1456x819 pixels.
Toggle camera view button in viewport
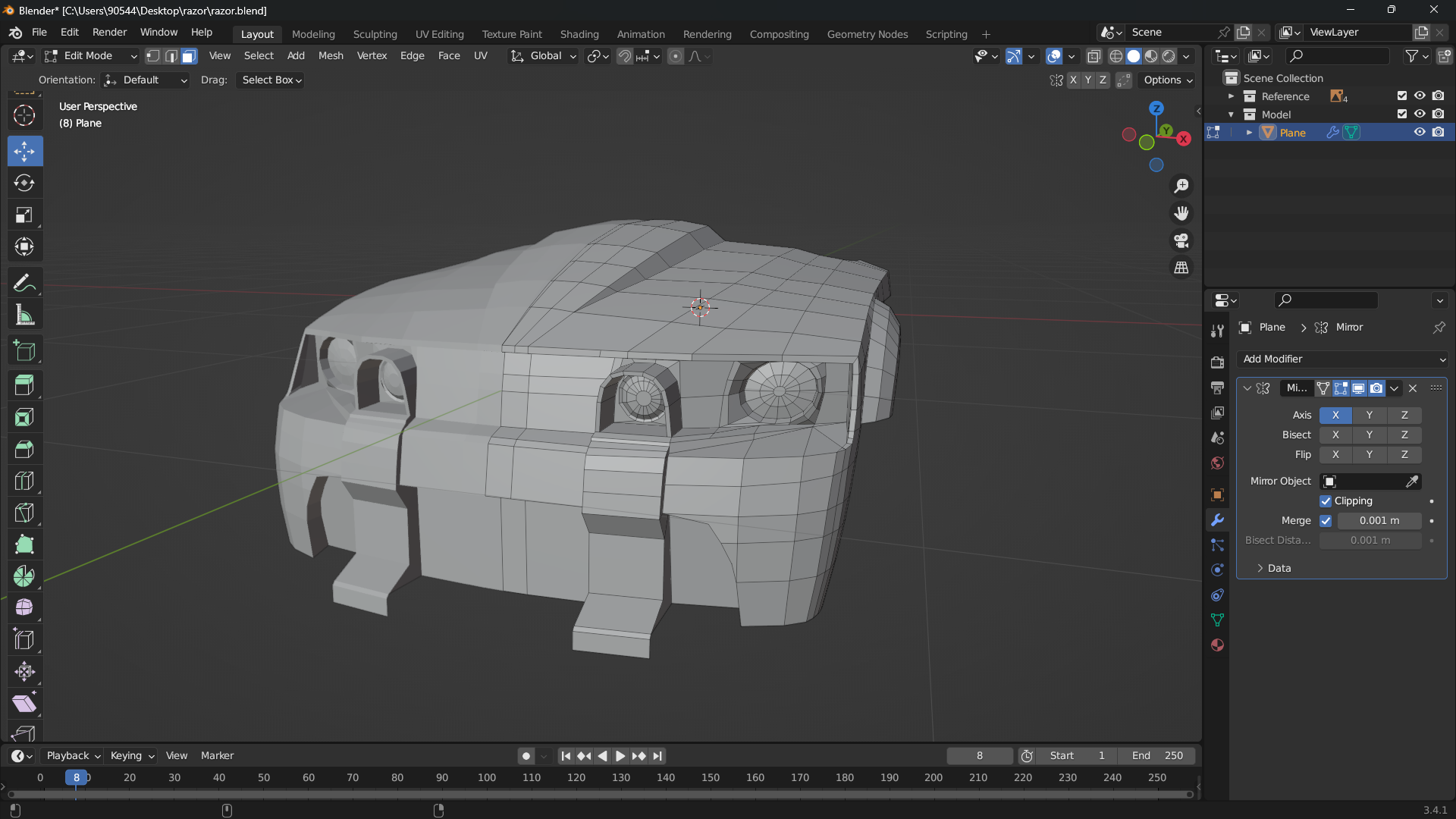(1181, 240)
